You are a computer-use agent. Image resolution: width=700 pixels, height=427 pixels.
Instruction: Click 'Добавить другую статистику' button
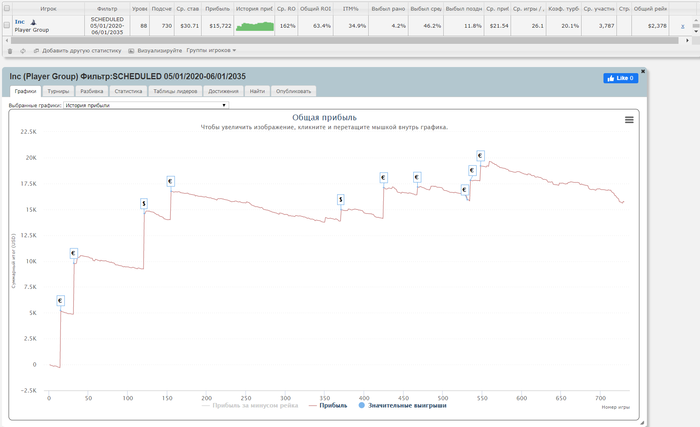point(77,51)
